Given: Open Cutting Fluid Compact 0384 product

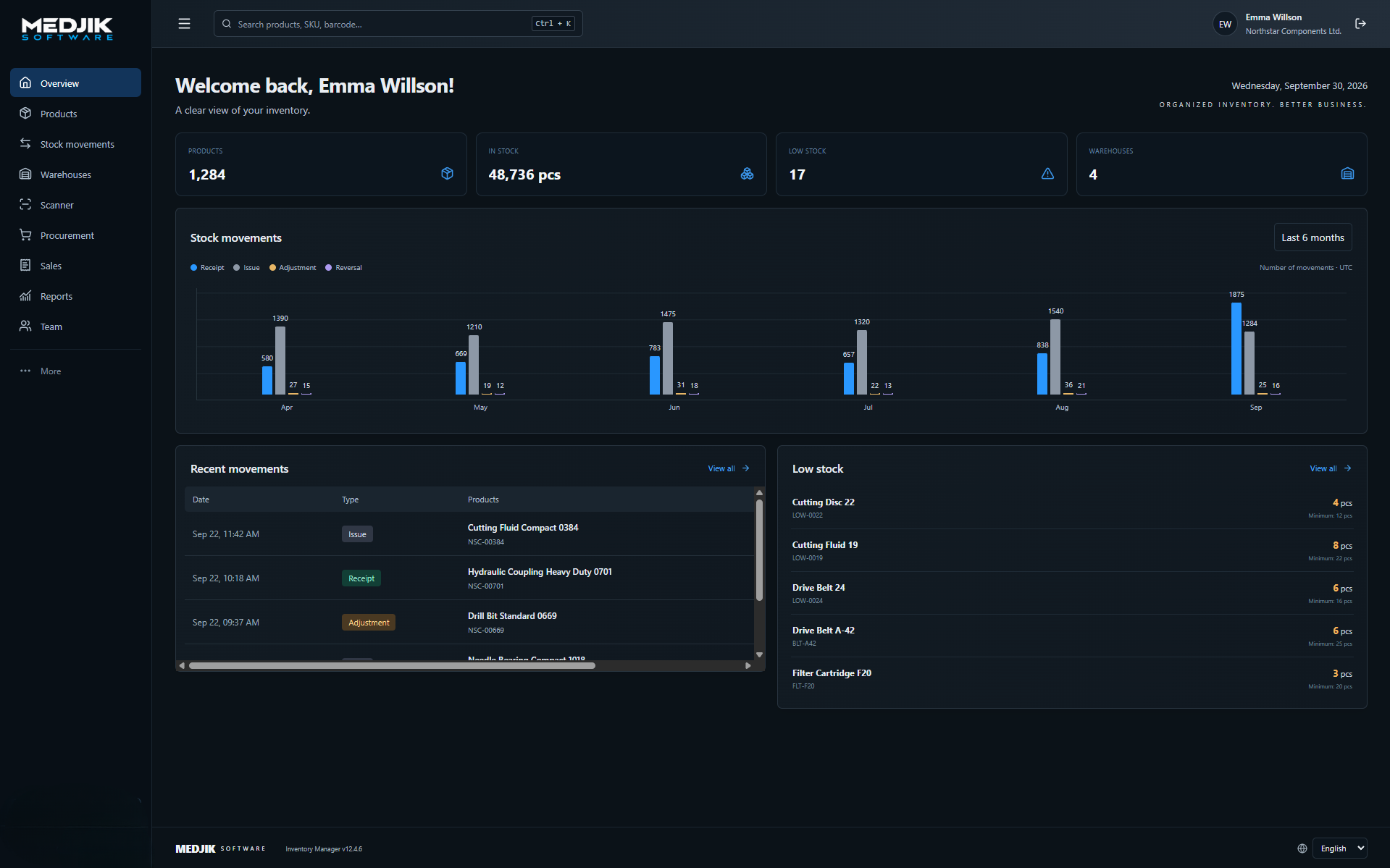Looking at the screenshot, I should pyautogui.click(x=523, y=528).
